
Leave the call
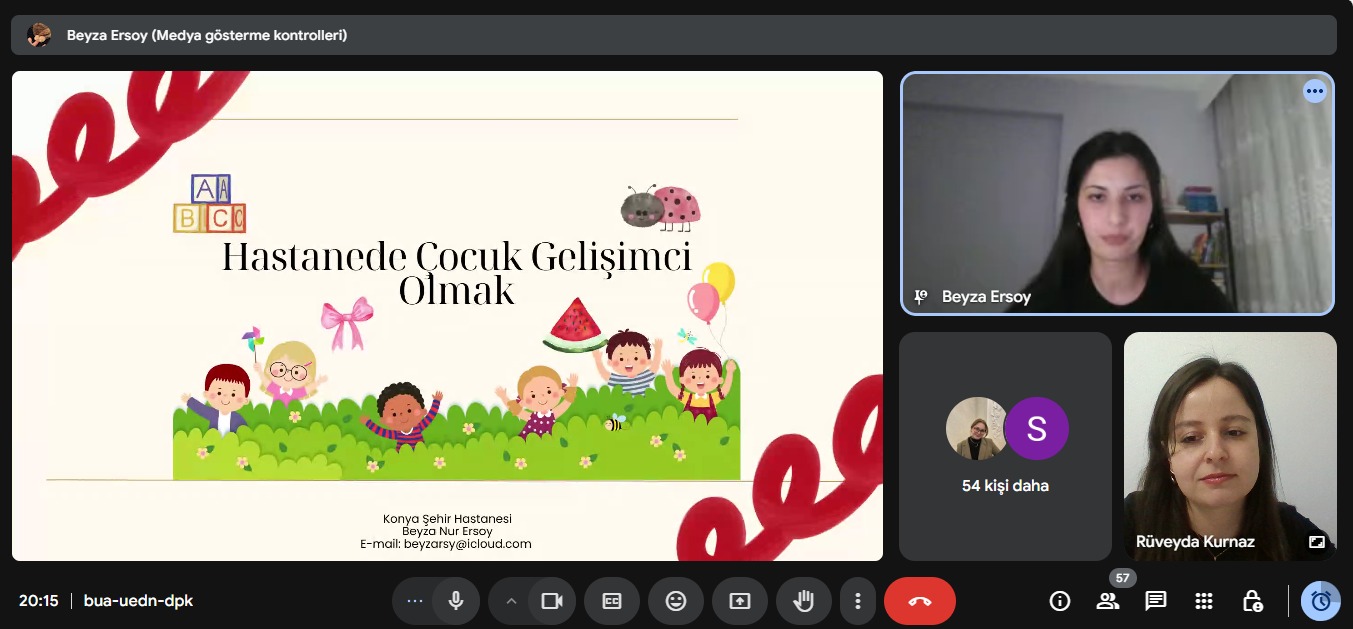(x=918, y=601)
